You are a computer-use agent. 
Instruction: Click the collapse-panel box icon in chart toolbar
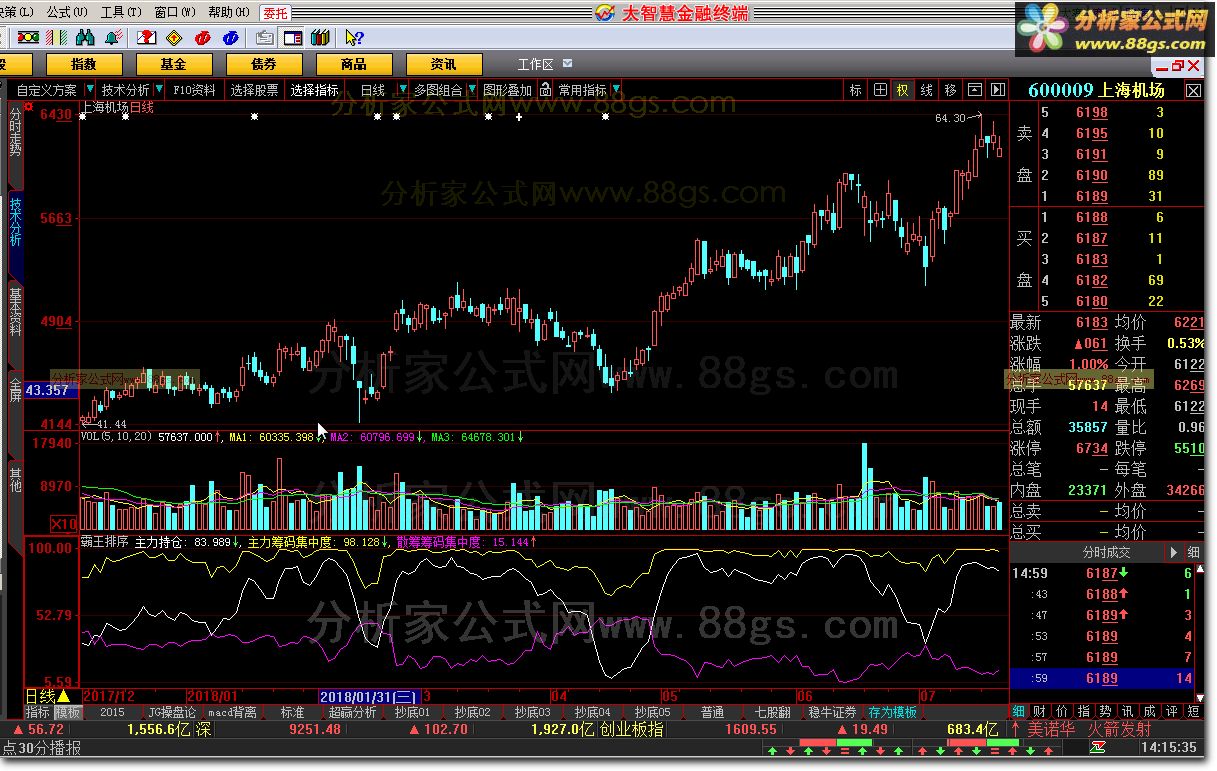[x=975, y=90]
